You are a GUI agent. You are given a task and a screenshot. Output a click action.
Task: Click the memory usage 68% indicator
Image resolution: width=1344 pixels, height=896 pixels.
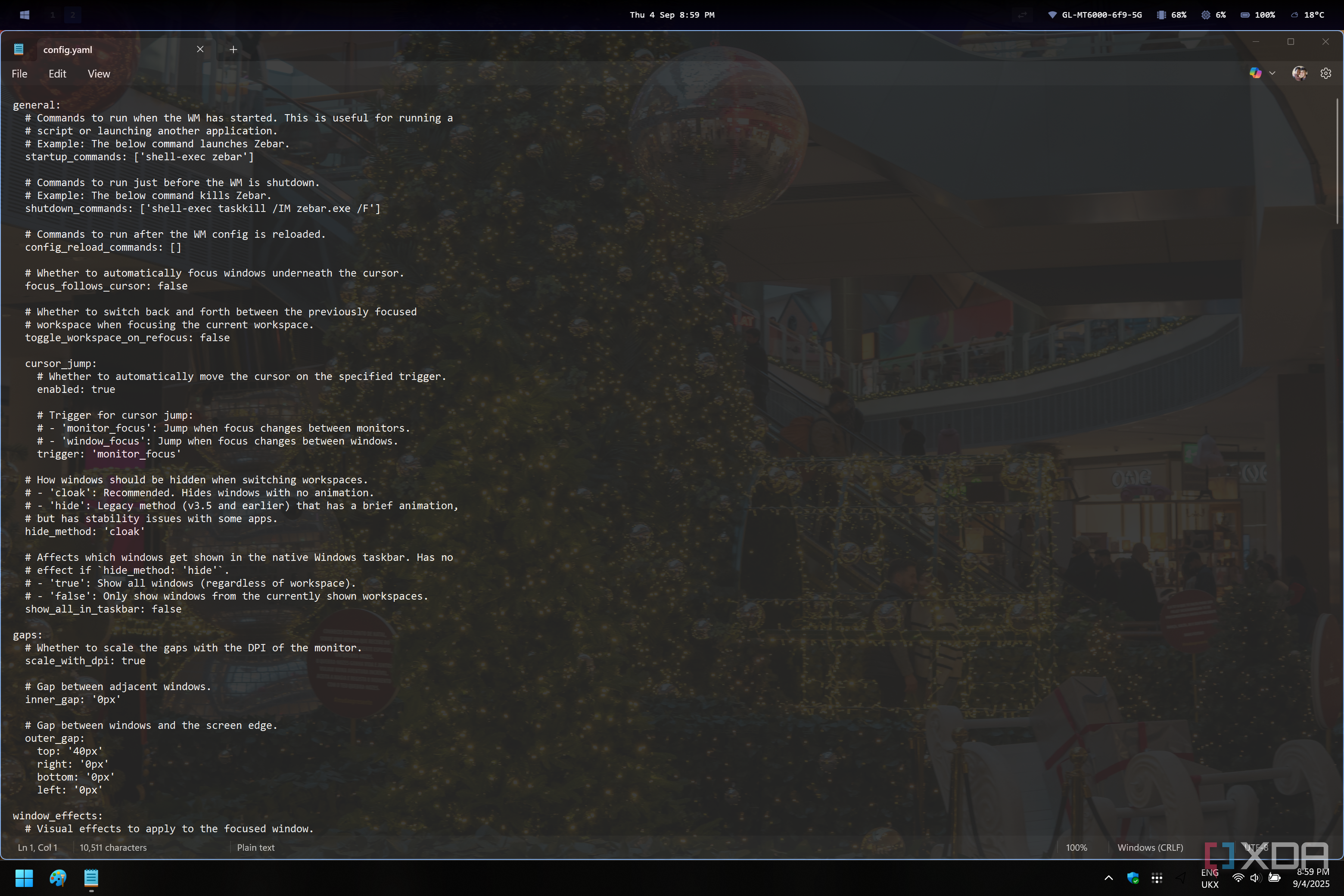click(x=1172, y=15)
